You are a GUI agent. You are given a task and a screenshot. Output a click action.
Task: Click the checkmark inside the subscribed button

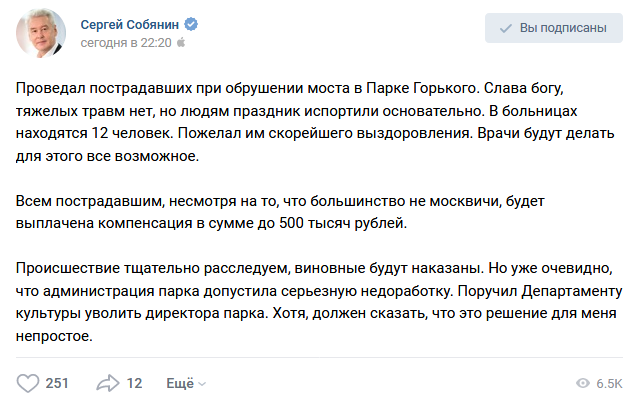(x=506, y=28)
